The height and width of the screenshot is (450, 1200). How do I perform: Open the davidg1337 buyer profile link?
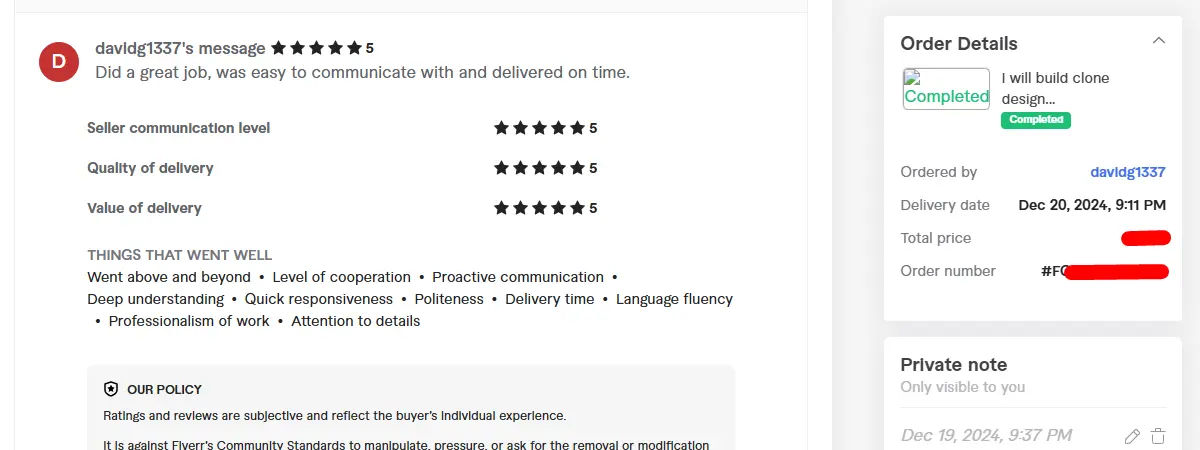[x=1128, y=172]
